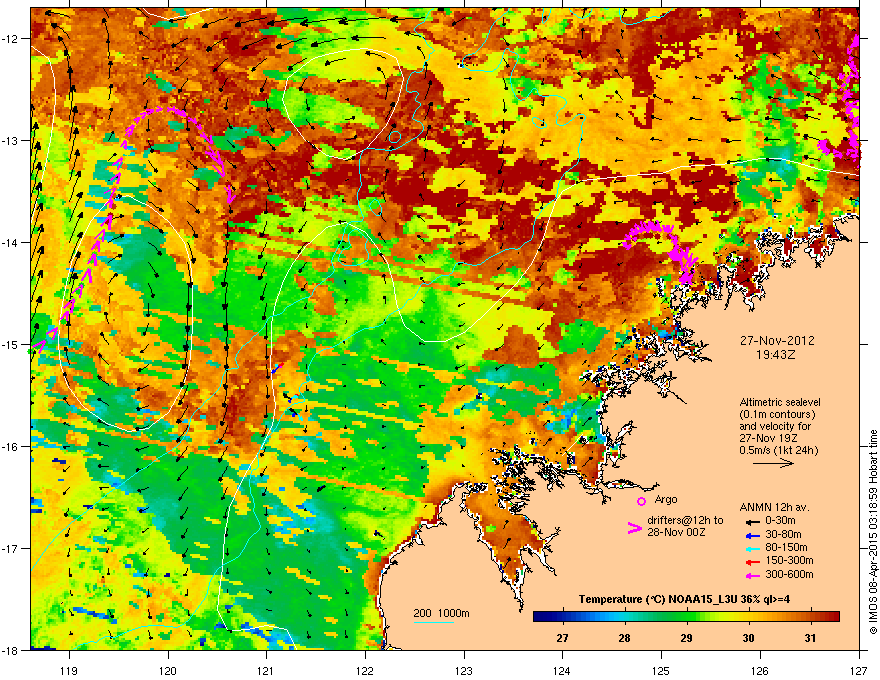Click the magenta 300-600m arrow legend symbol
Viewport: 880px width, 680px height.
(751, 575)
